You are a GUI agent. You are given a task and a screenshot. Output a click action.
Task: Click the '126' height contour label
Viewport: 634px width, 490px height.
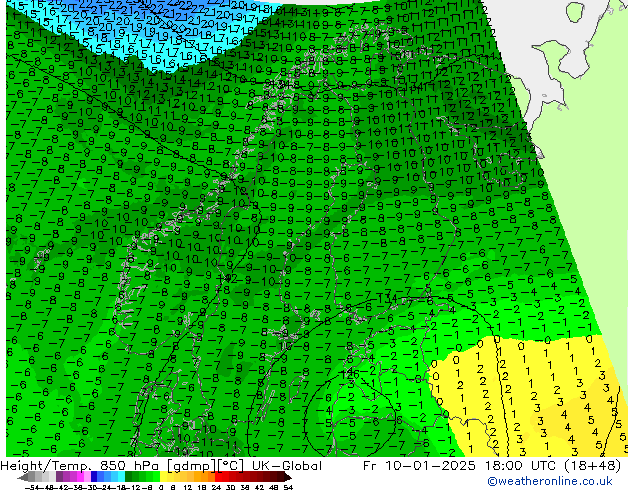click(x=350, y=374)
